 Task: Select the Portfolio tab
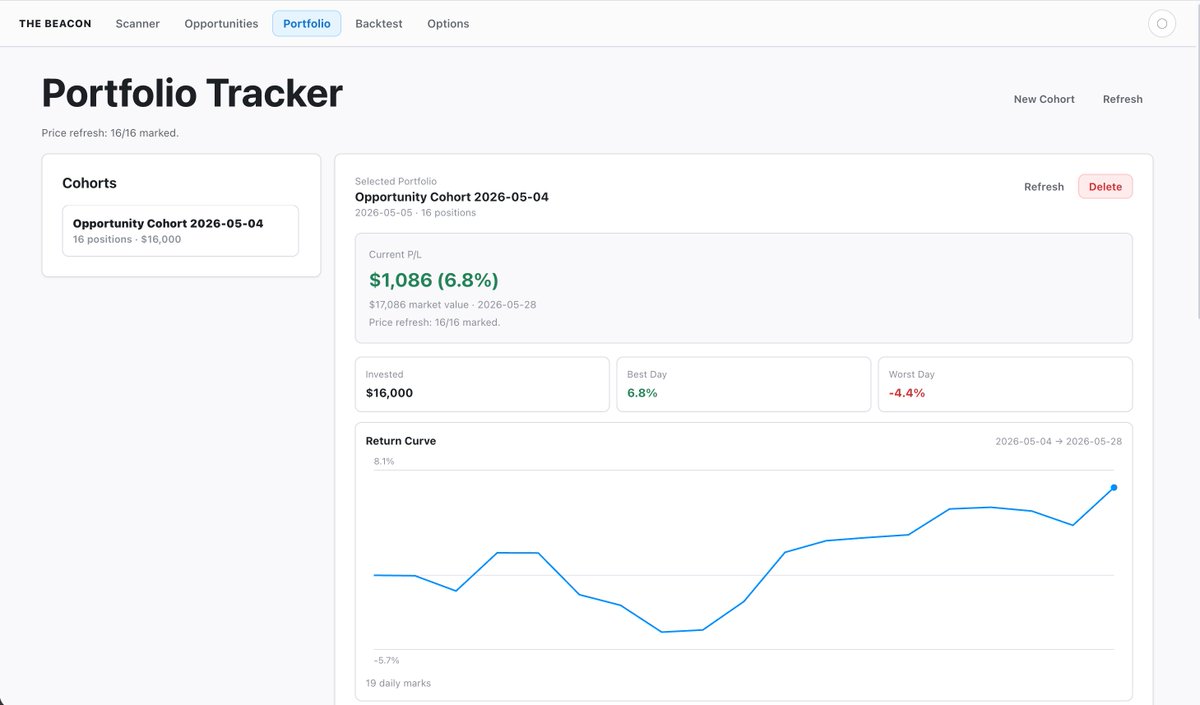tap(306, 23)
